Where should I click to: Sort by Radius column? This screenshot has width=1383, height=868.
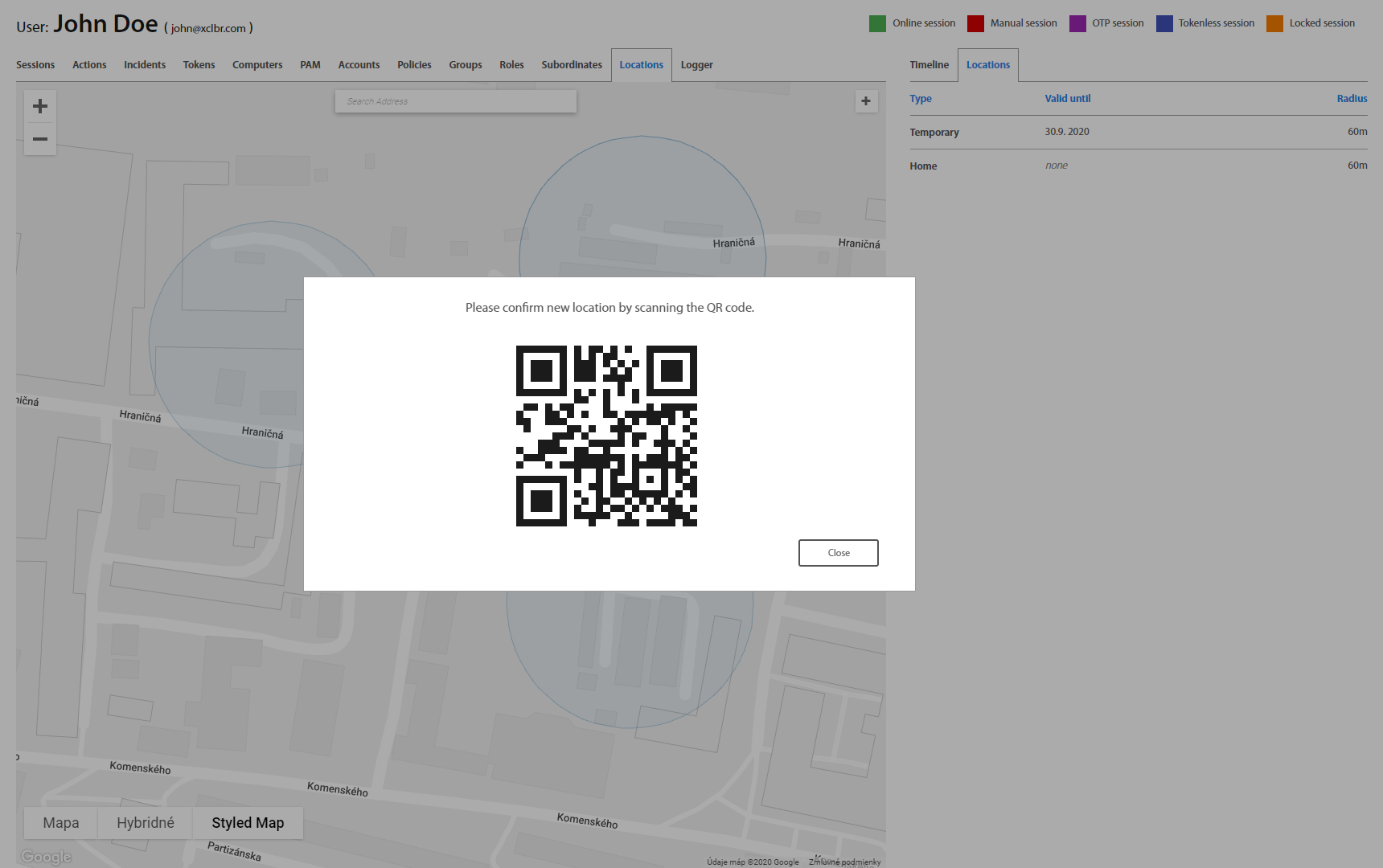tap(1352, 99)
